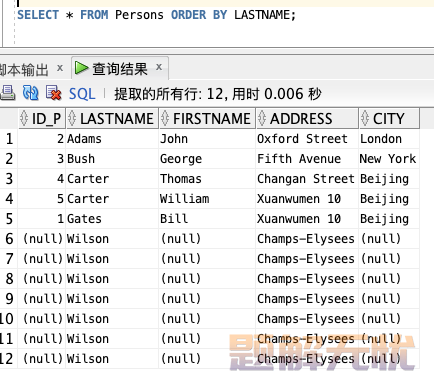Select the 查询结果 tab
434x384 pixels.
click(120, 69)
